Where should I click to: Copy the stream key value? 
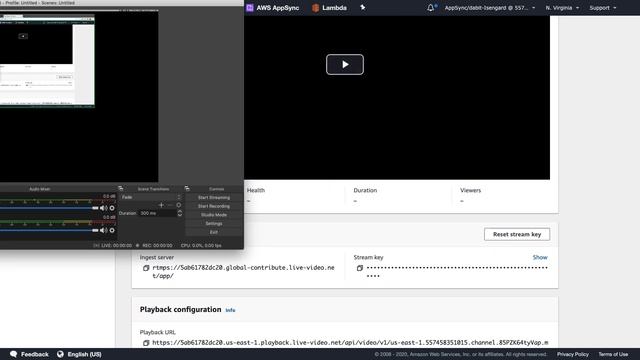click(x=360, y=268)
